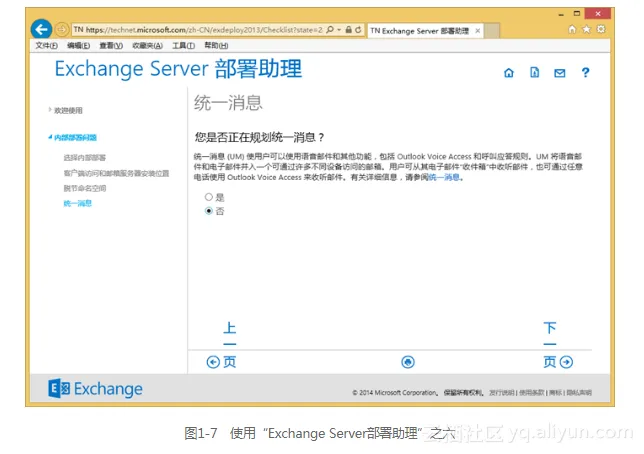This screenshot has width=644, height=454.
Task: Click the 统一消息 hyperlink in the description
Action: (x=445, y=177)
